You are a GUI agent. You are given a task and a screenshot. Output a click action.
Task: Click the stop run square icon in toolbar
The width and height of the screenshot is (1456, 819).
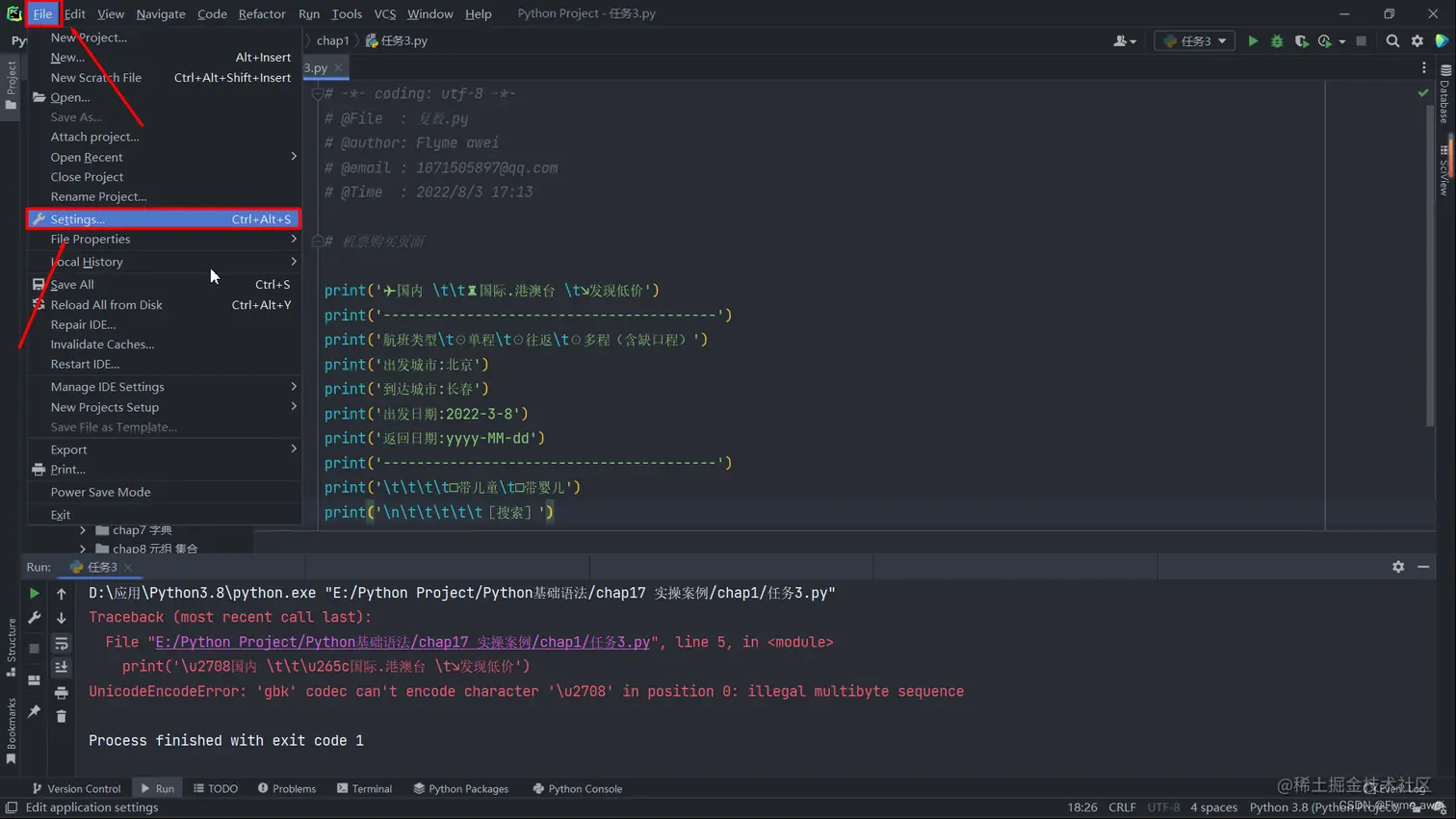point(1361,41)
